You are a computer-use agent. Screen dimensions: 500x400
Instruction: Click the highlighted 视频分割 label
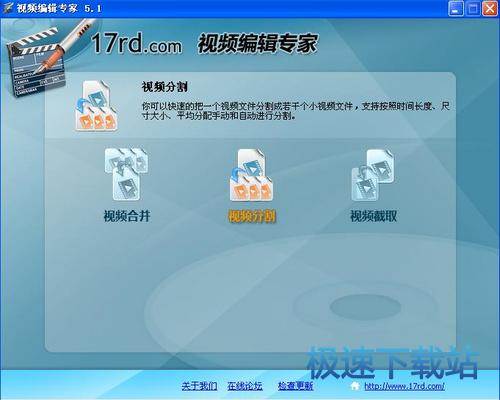tap(252, 216)
